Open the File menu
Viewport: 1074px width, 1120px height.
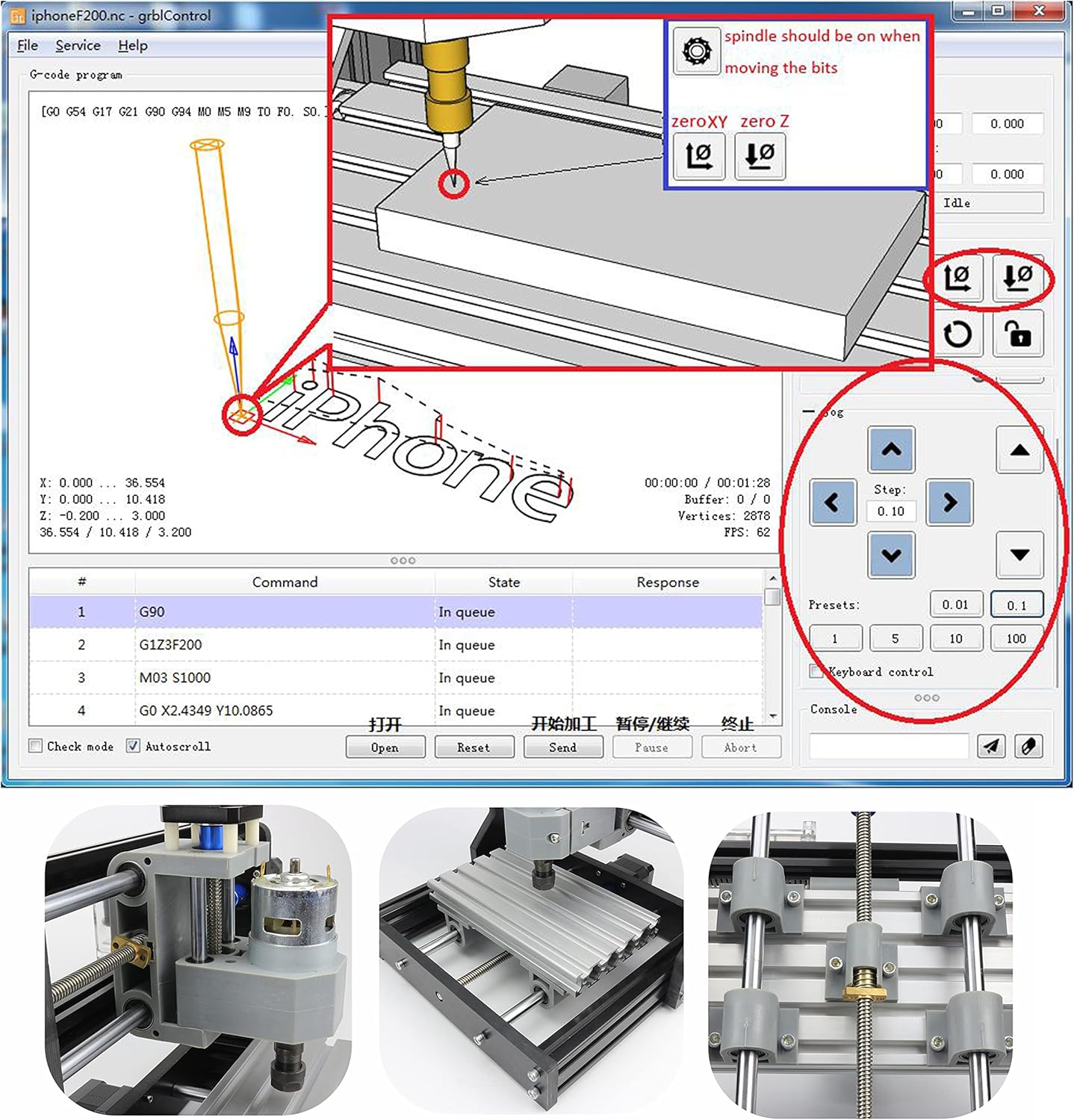click(27, 46)
